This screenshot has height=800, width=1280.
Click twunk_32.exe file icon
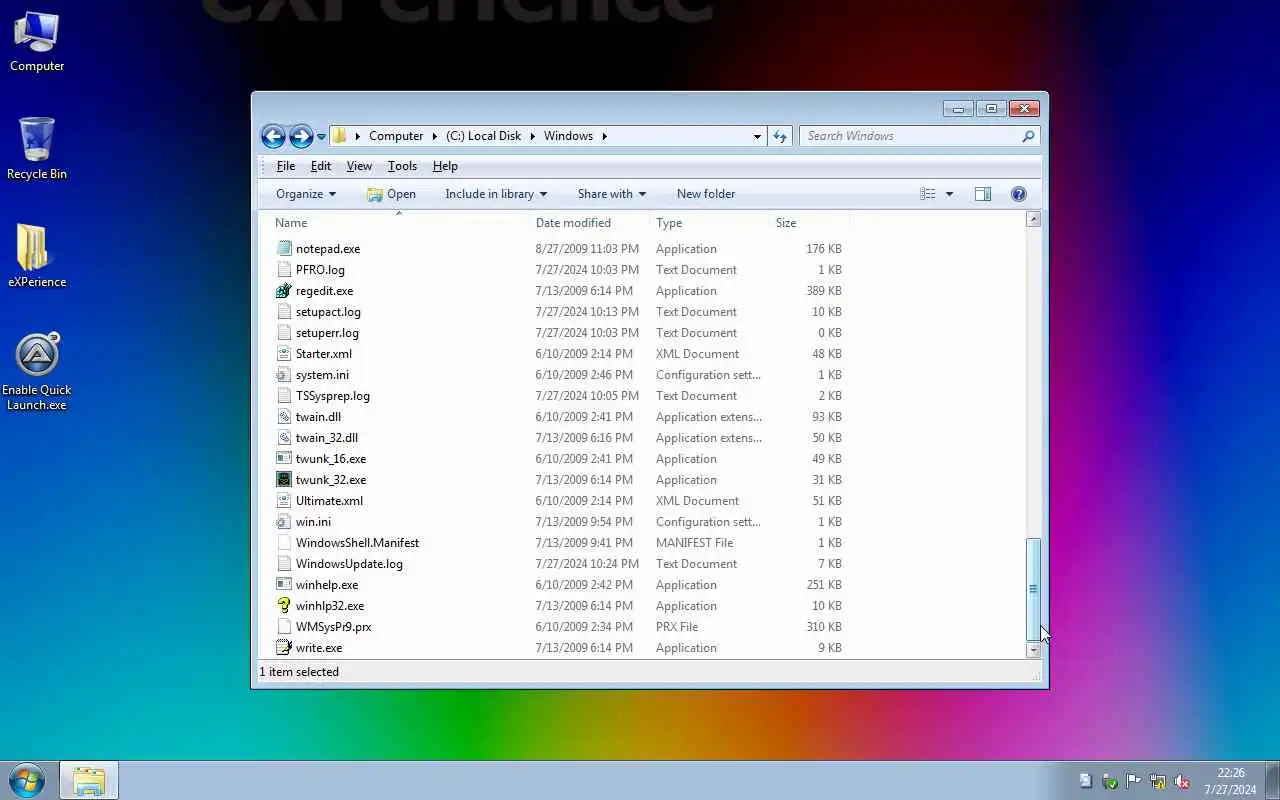point(284,480)
